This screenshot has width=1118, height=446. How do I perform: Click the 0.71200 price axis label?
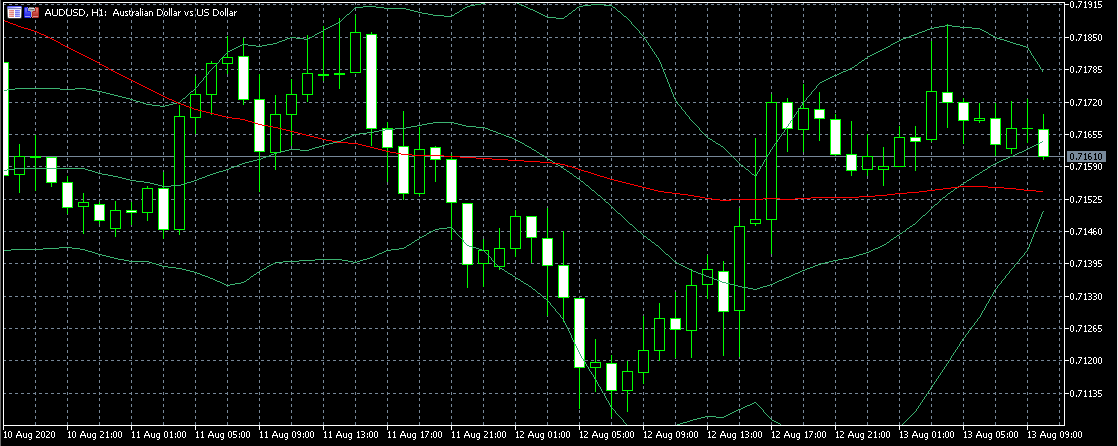1085,361
